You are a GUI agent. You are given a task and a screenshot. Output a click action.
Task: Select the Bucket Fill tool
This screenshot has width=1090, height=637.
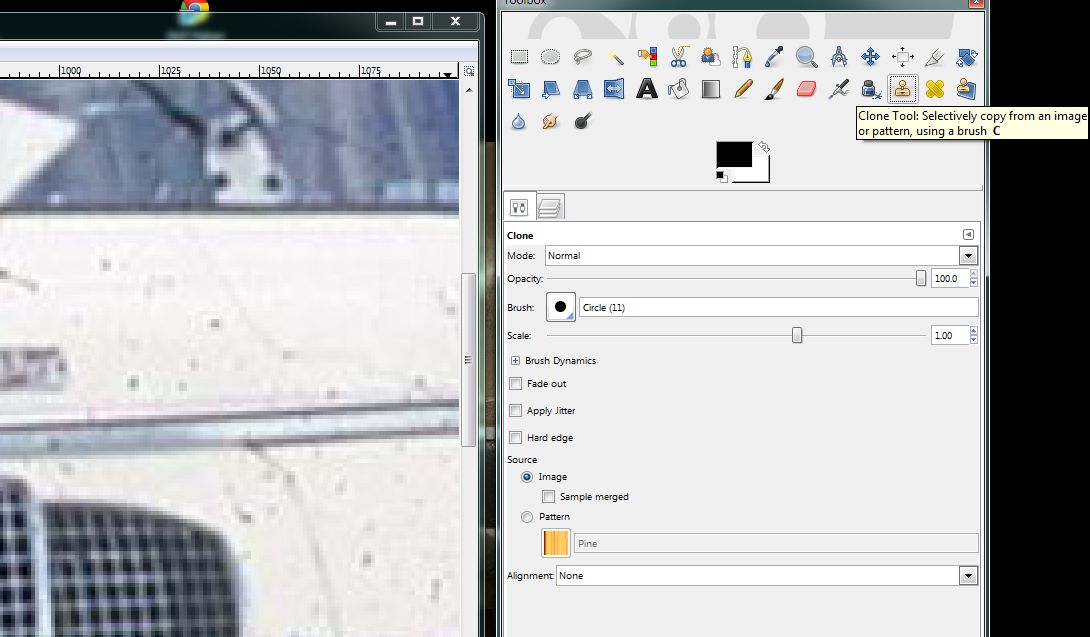pyautogui.click(x=678, y=89)
